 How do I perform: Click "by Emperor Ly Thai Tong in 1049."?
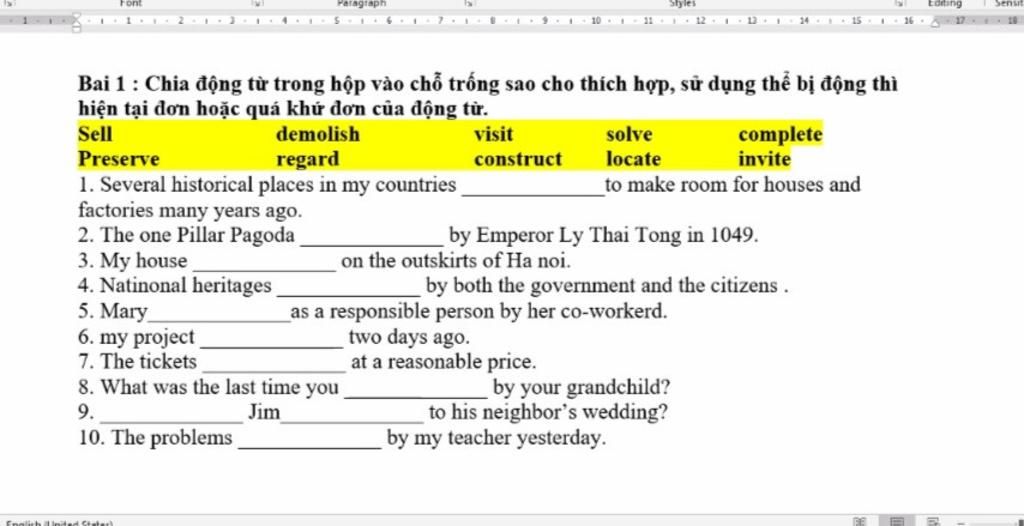click(603, 235)
